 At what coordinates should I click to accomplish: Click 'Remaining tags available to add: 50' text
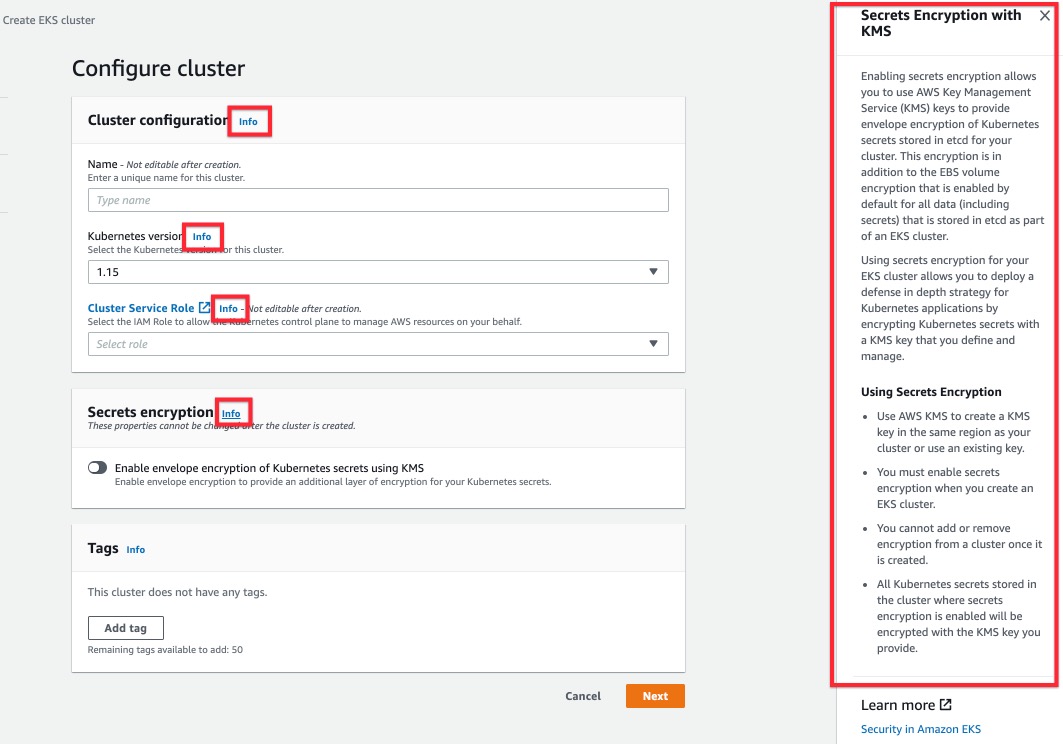click(x=165, y=650)
